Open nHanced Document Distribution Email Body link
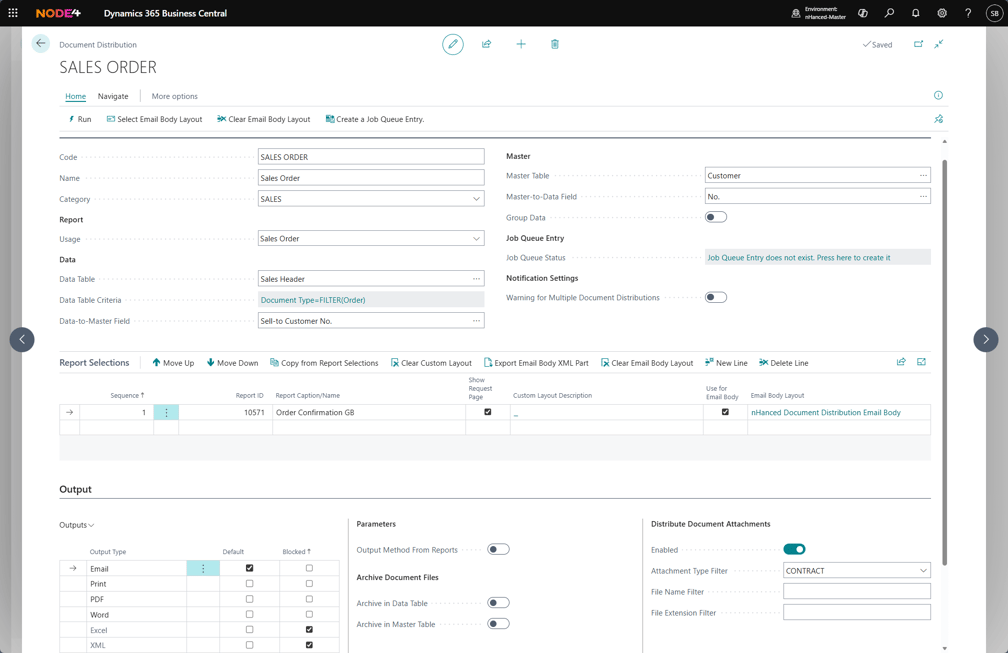 tap(826, 413)
